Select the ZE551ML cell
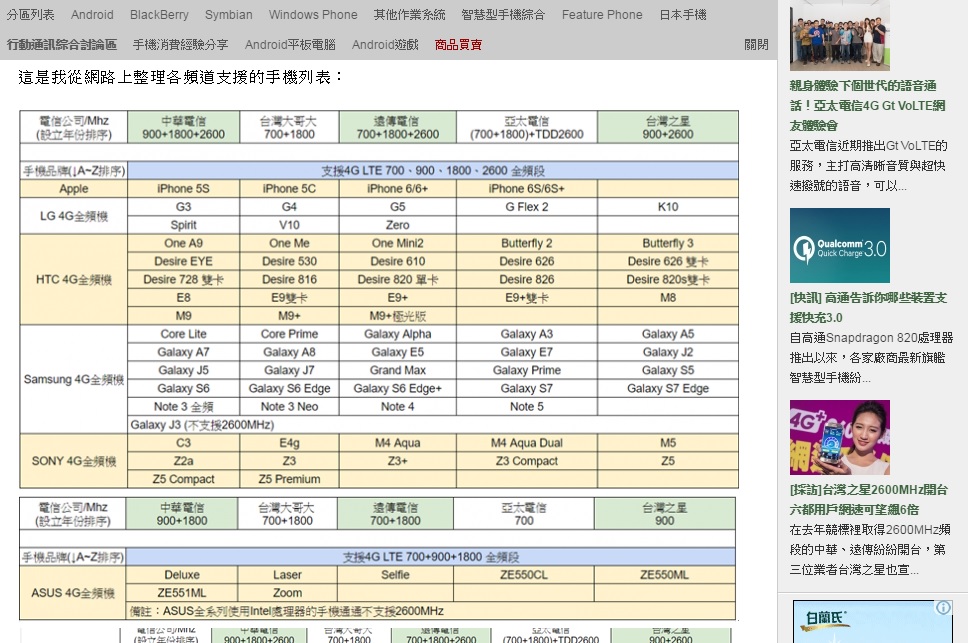 [x=182, y=592]
